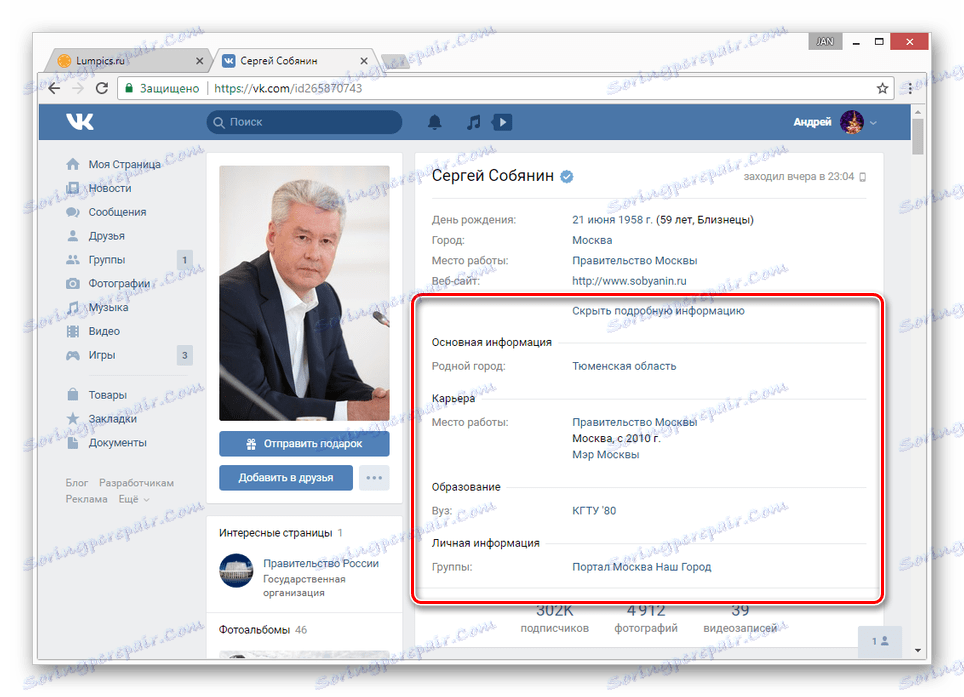
Task: Click the green secure lock icon
Action: (129, 88)
